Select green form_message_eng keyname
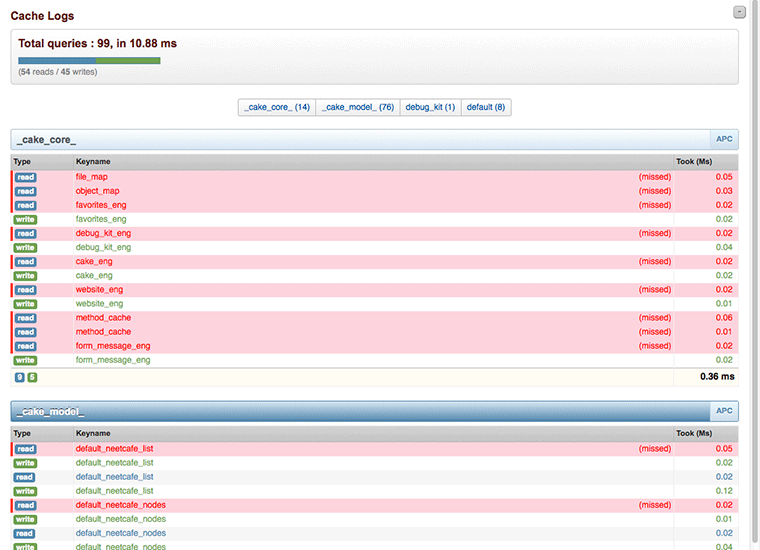Screen dimensions: 760x550 click(113, 360)
